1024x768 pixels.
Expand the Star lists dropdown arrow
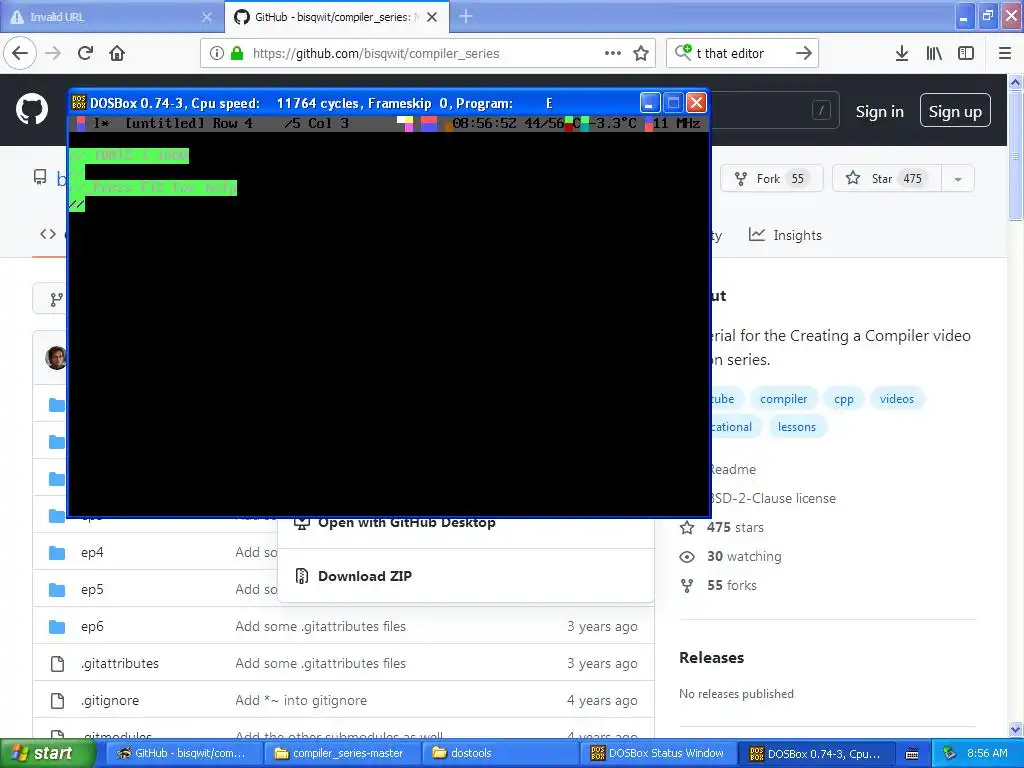point(957,178)
